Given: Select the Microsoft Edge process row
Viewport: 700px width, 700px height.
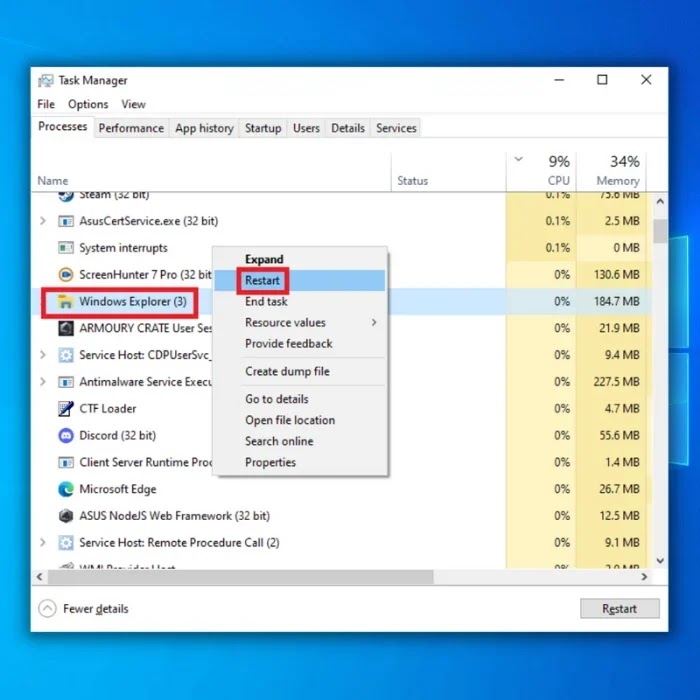Looking at the screenshot, I should 342,489.
